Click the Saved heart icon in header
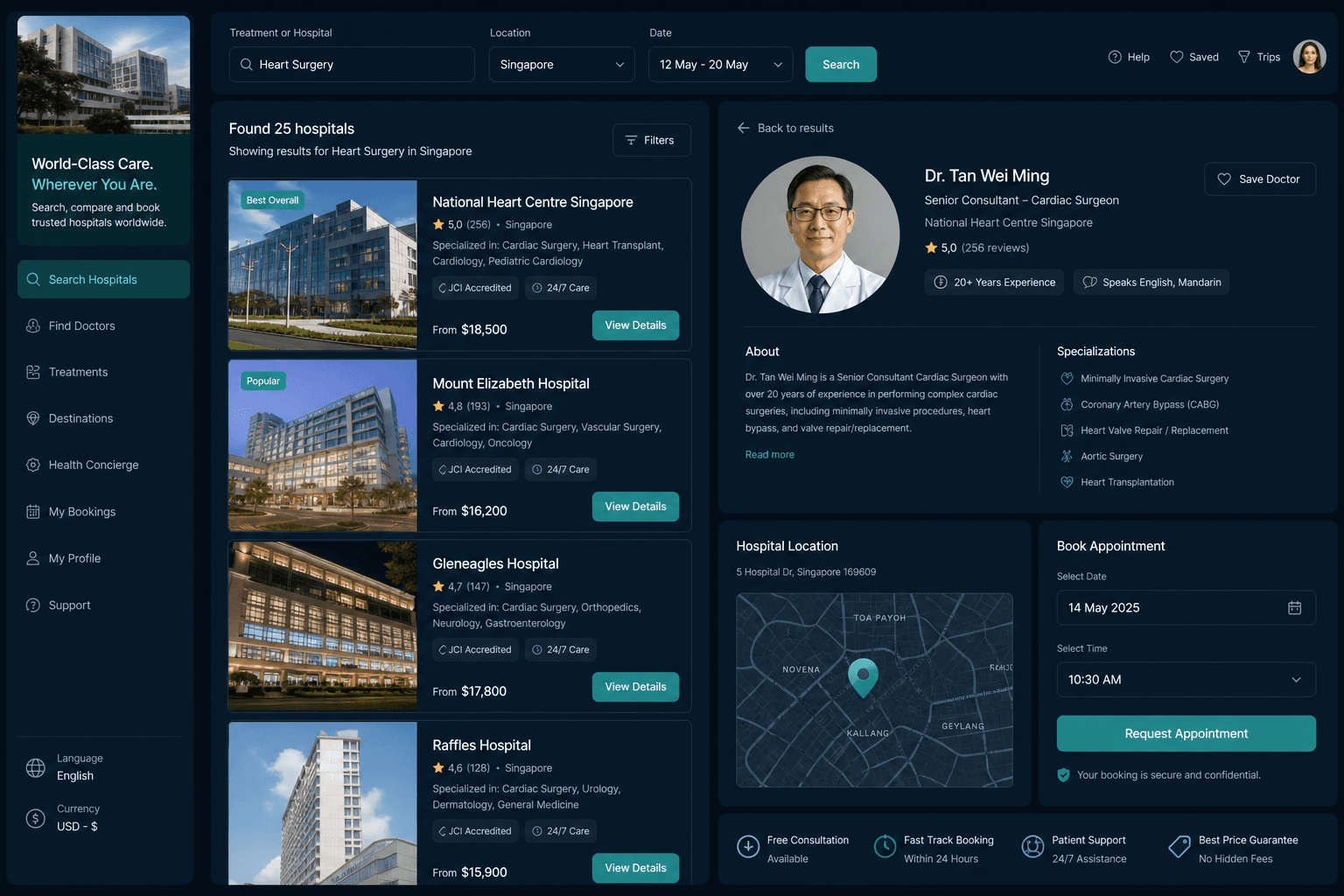Screen dimensions: 1344x896 coord(1177,57)
